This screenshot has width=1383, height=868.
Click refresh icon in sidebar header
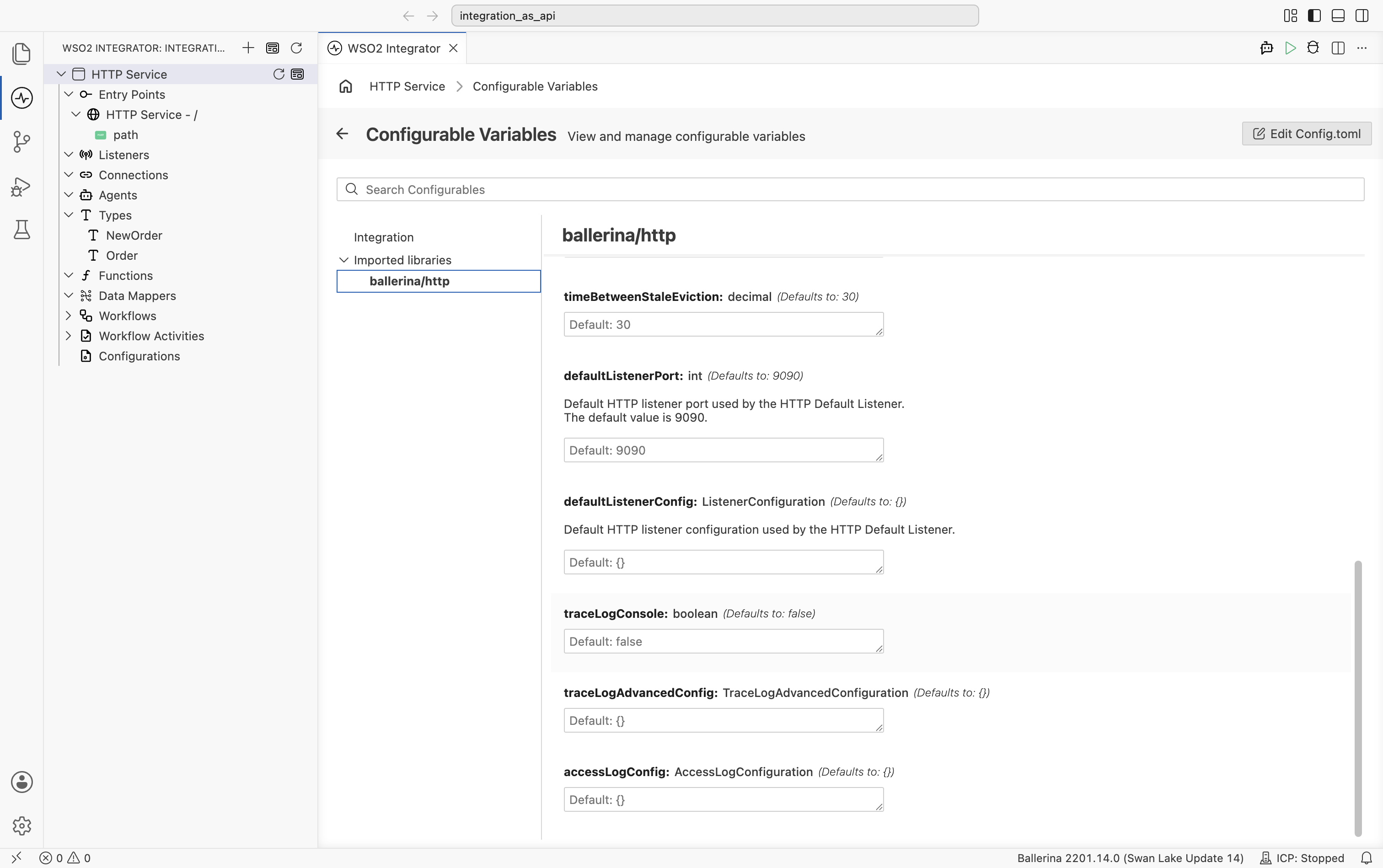point(296,48)
